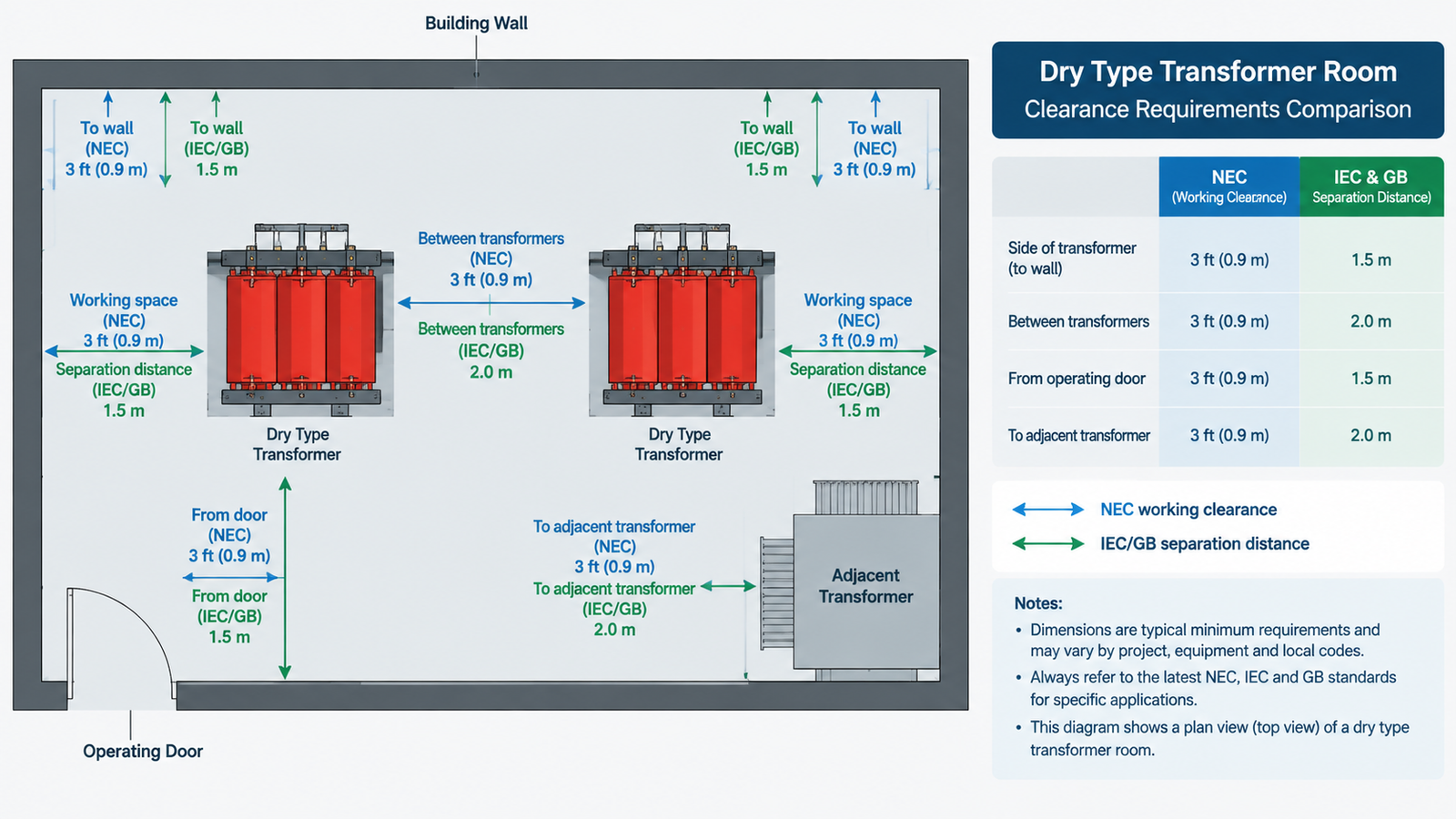This screenshot has width=1456, height=819.
Task: Select the gray Adjacent Transformer box
Action: (865, 591)
